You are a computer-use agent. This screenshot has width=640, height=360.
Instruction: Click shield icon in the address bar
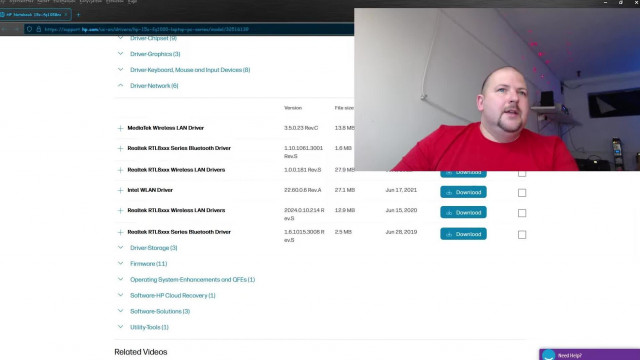click(29, 29)
